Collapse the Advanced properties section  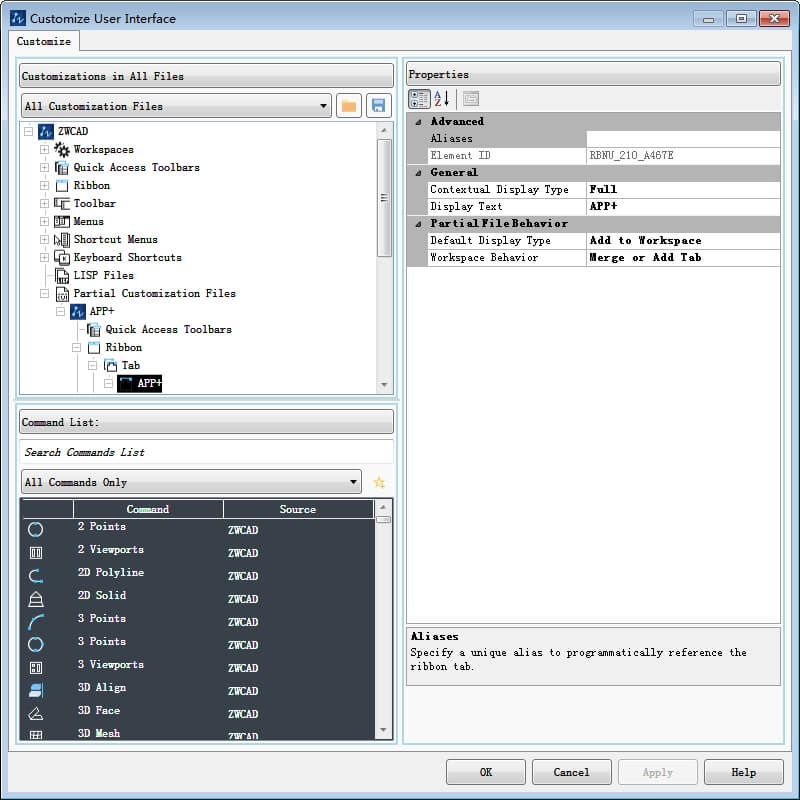point(418,122)
